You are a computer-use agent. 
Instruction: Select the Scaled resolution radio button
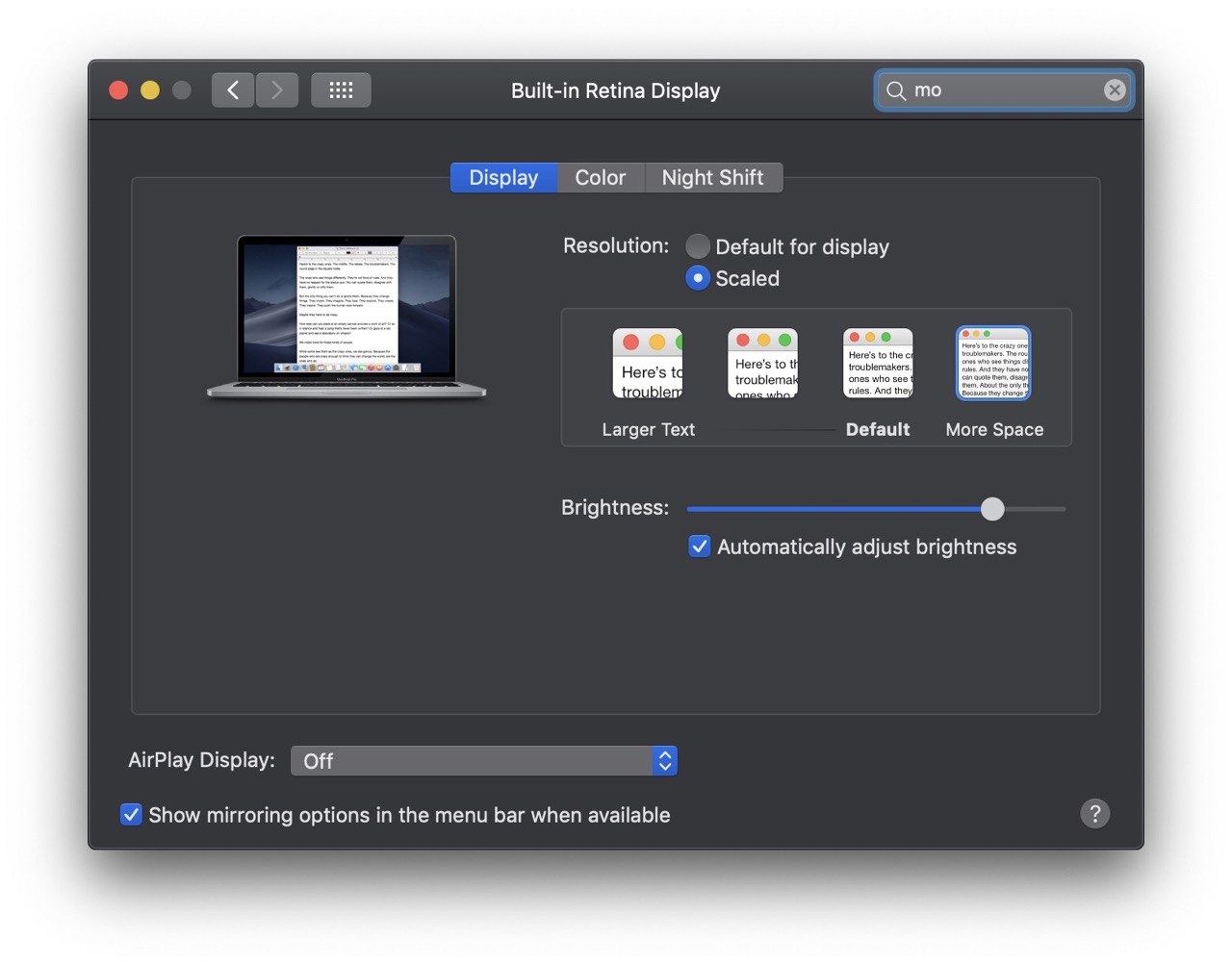point(698,278)
